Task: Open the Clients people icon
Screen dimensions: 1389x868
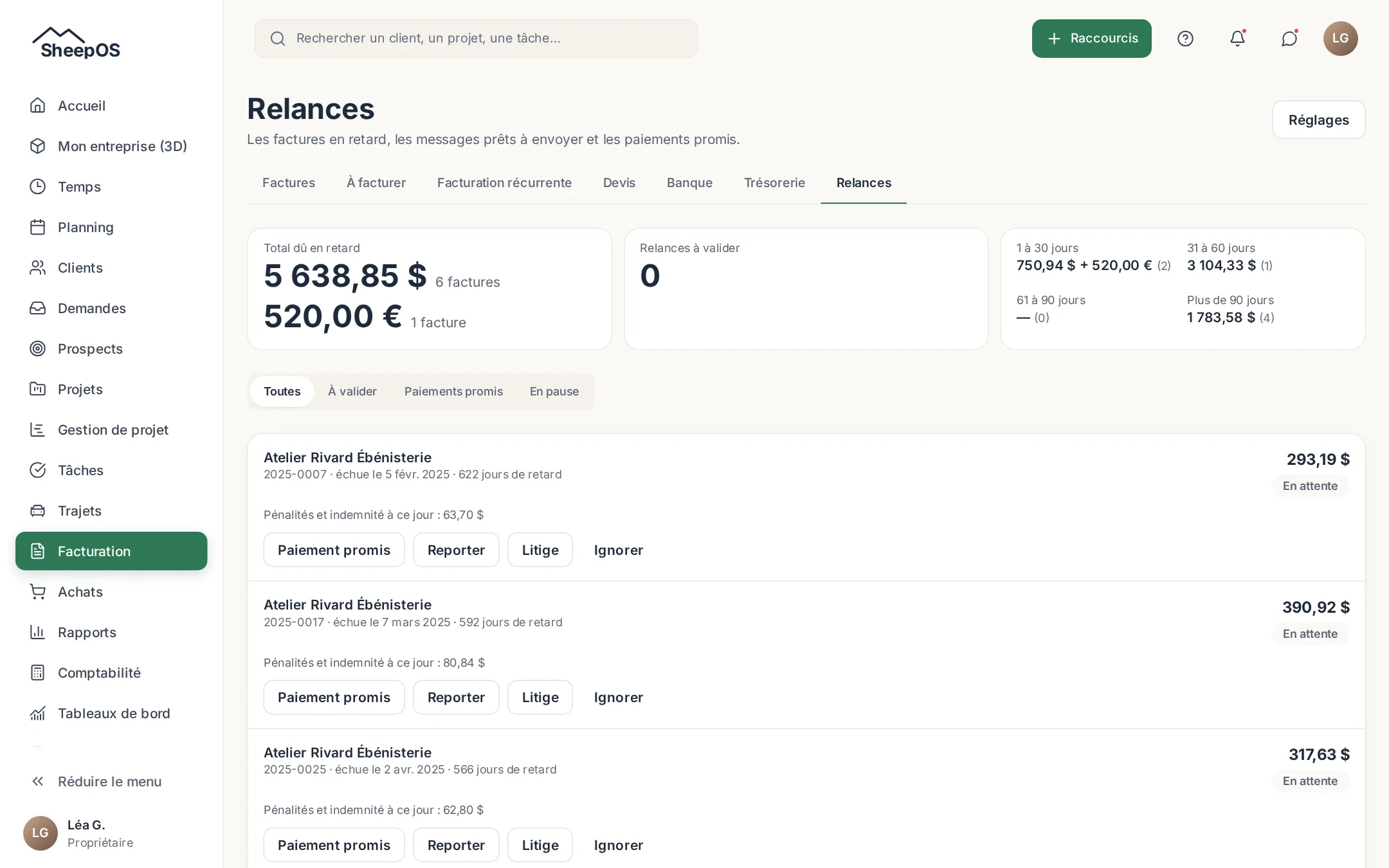Action: point(38,267)
